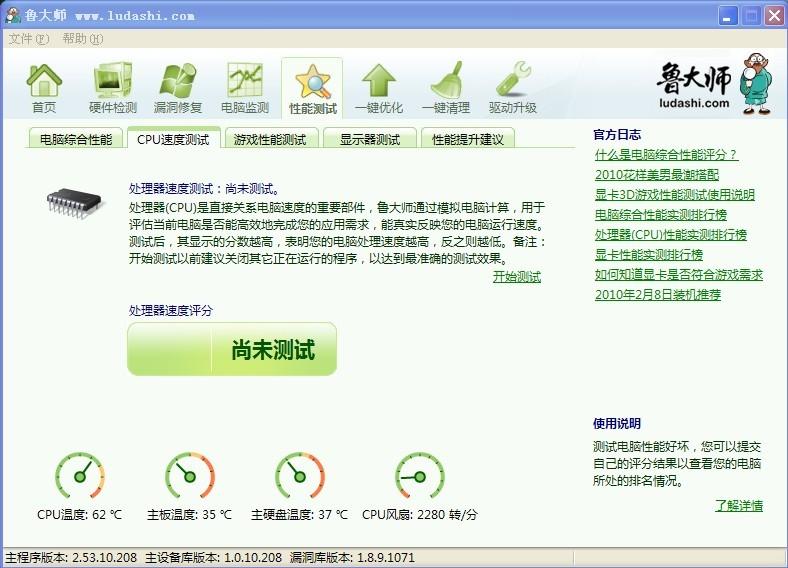The width and height of the screenshot is (788, 568).
Task: Open the 性能提升建议 tab
Action: pos(467,139)
